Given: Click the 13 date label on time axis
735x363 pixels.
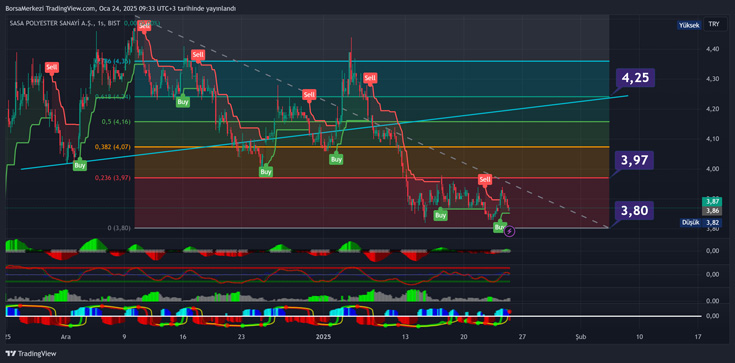Looking at the screenshot, I should [405, 337].
